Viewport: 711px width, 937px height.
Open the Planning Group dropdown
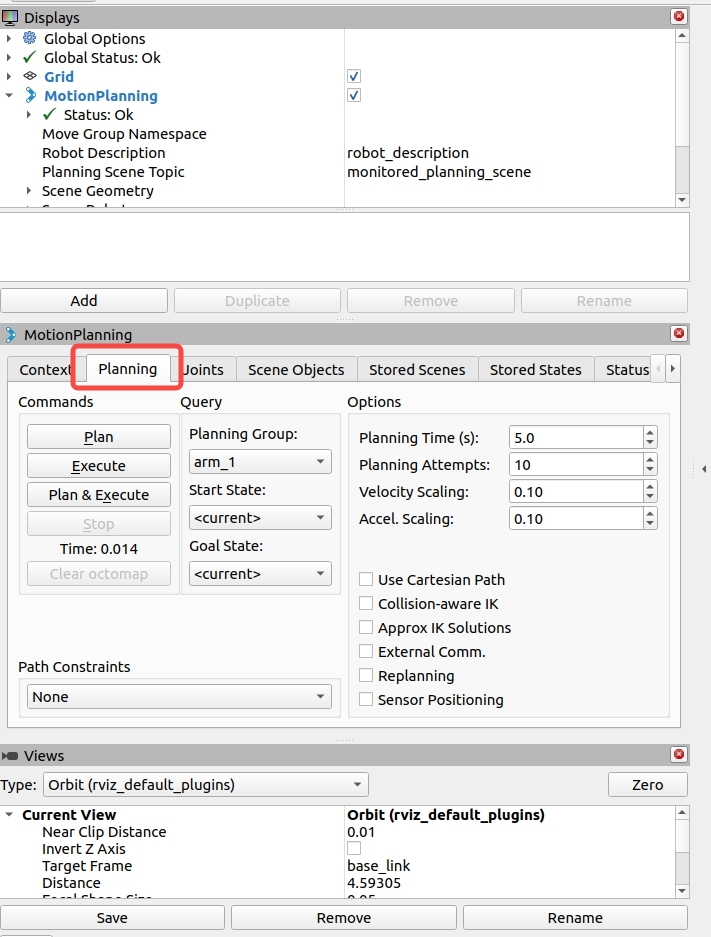point(260,462)
